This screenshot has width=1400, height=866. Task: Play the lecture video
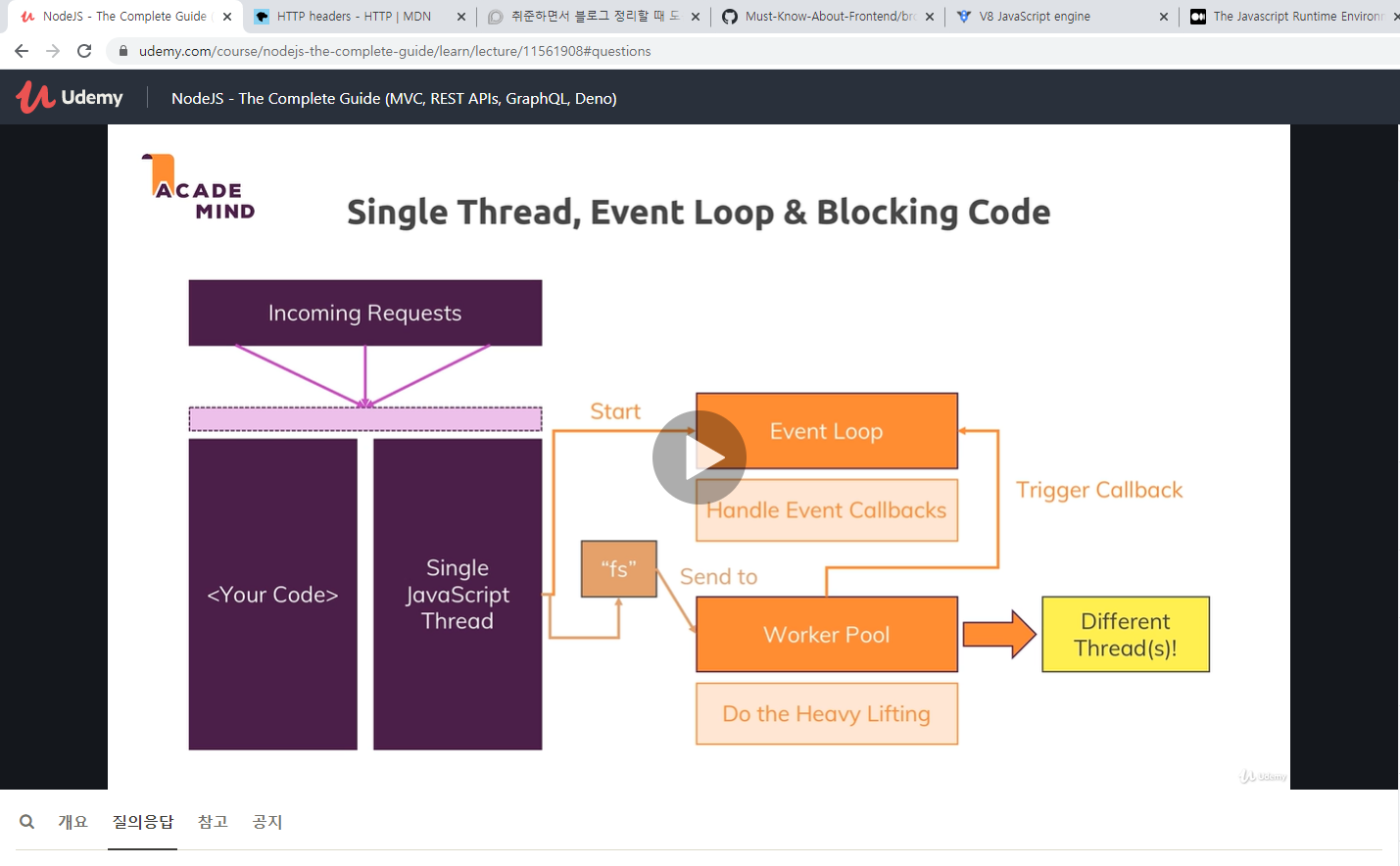tap(700, 457)
